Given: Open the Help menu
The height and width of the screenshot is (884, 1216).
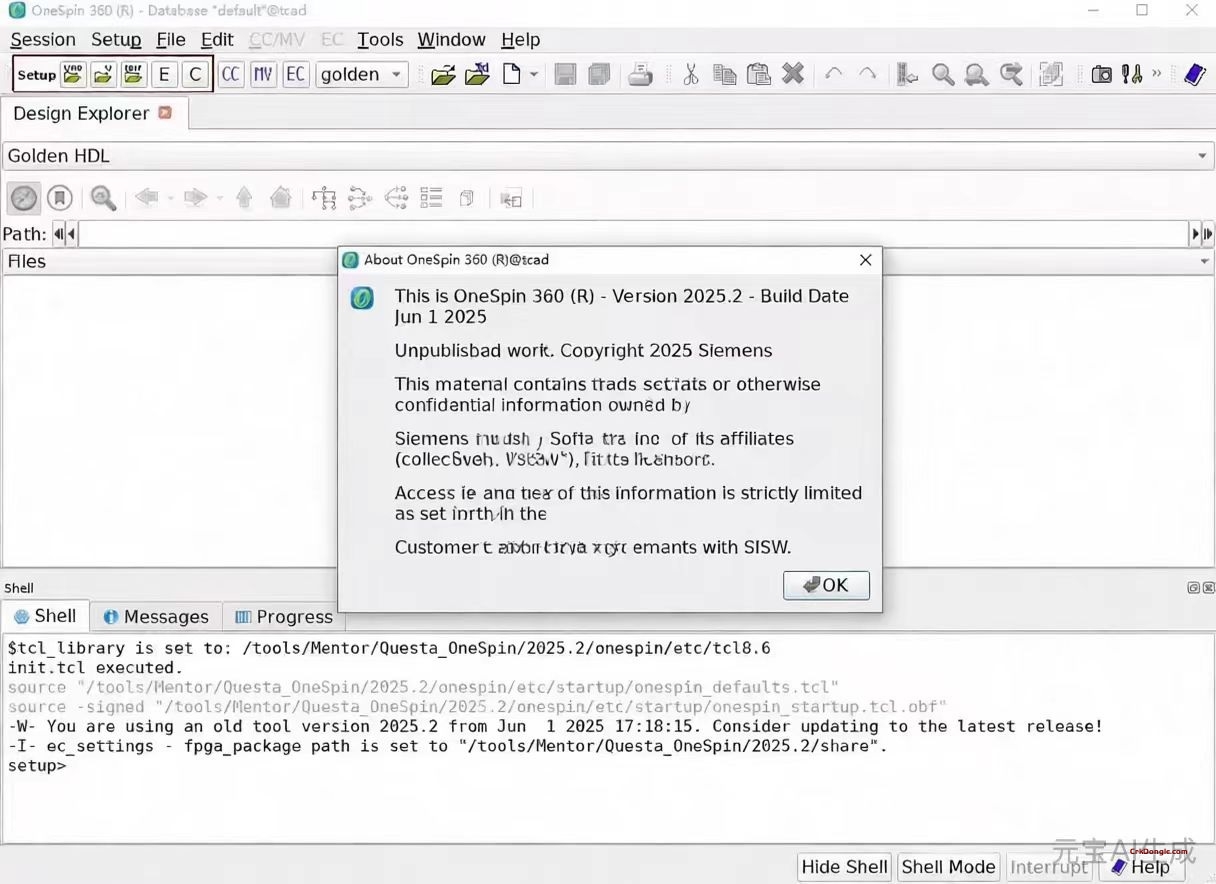Looking at the screenshot, I should pyautogui.click(x=520, y=39).
